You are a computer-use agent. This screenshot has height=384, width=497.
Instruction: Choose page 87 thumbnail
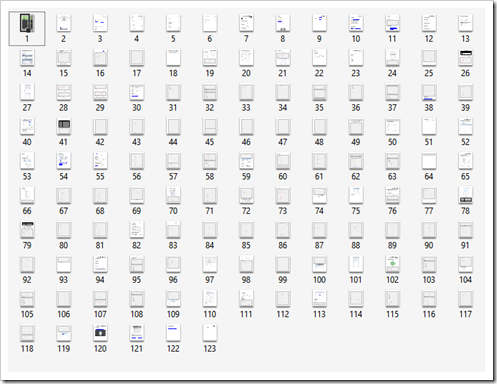click(x=319, y=229)
